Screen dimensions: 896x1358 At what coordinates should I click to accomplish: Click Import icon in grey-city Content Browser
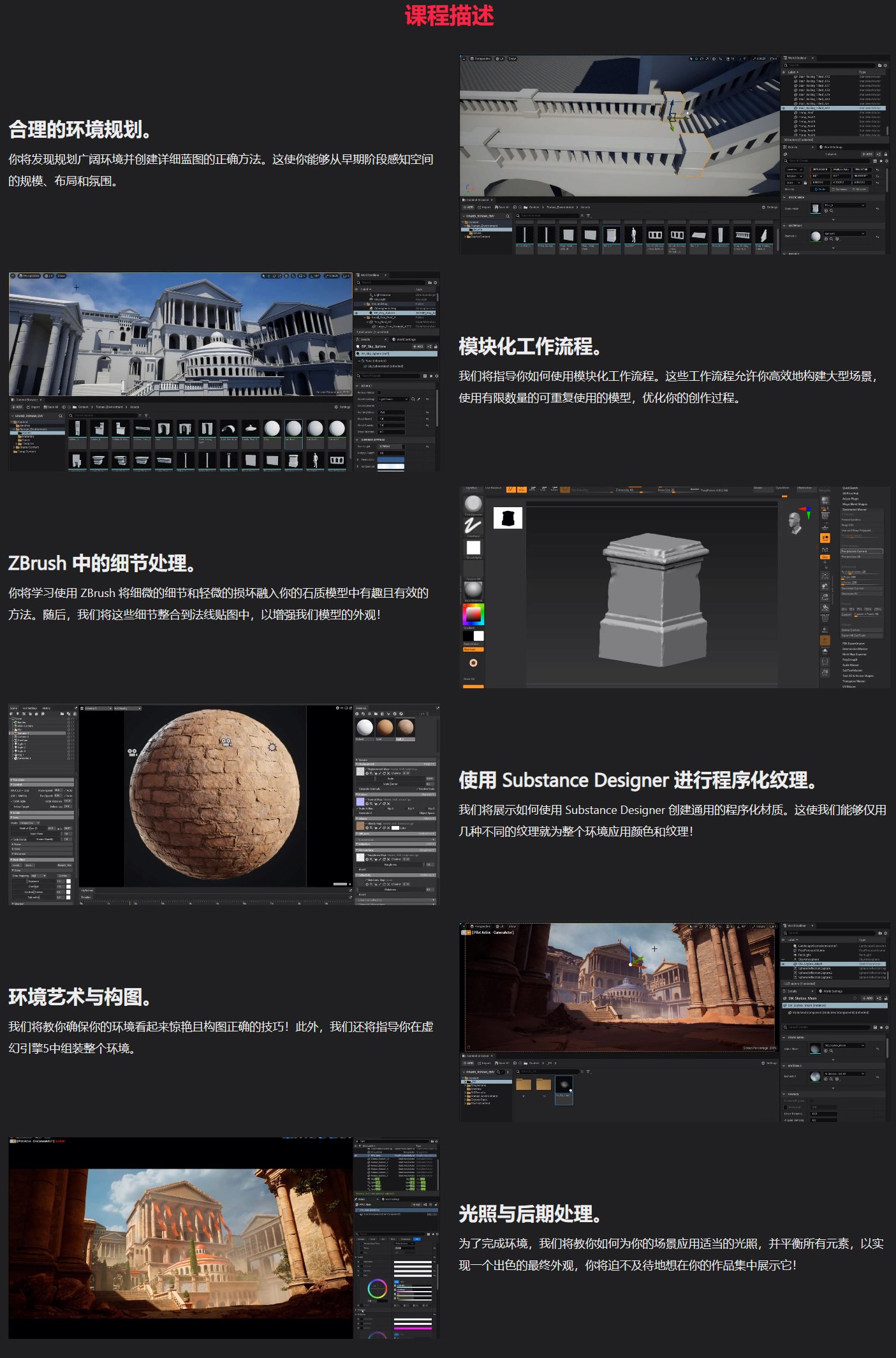28,407
